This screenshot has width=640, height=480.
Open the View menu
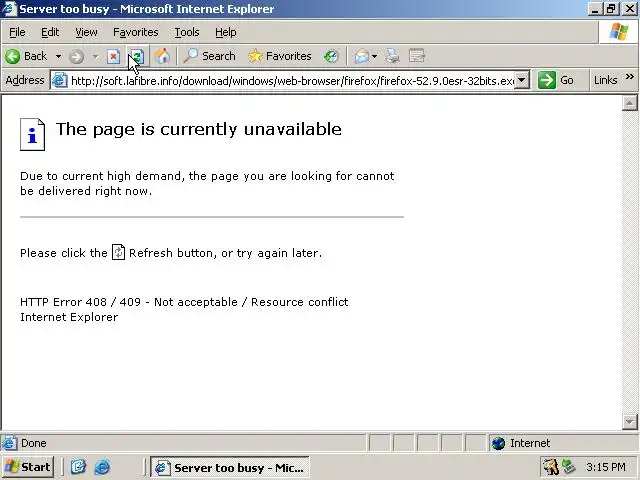tap(86, 32)
